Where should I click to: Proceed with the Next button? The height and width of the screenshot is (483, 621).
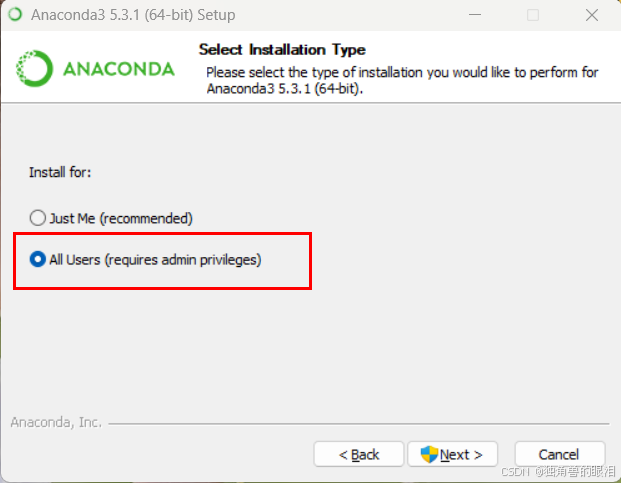(452, 454)
